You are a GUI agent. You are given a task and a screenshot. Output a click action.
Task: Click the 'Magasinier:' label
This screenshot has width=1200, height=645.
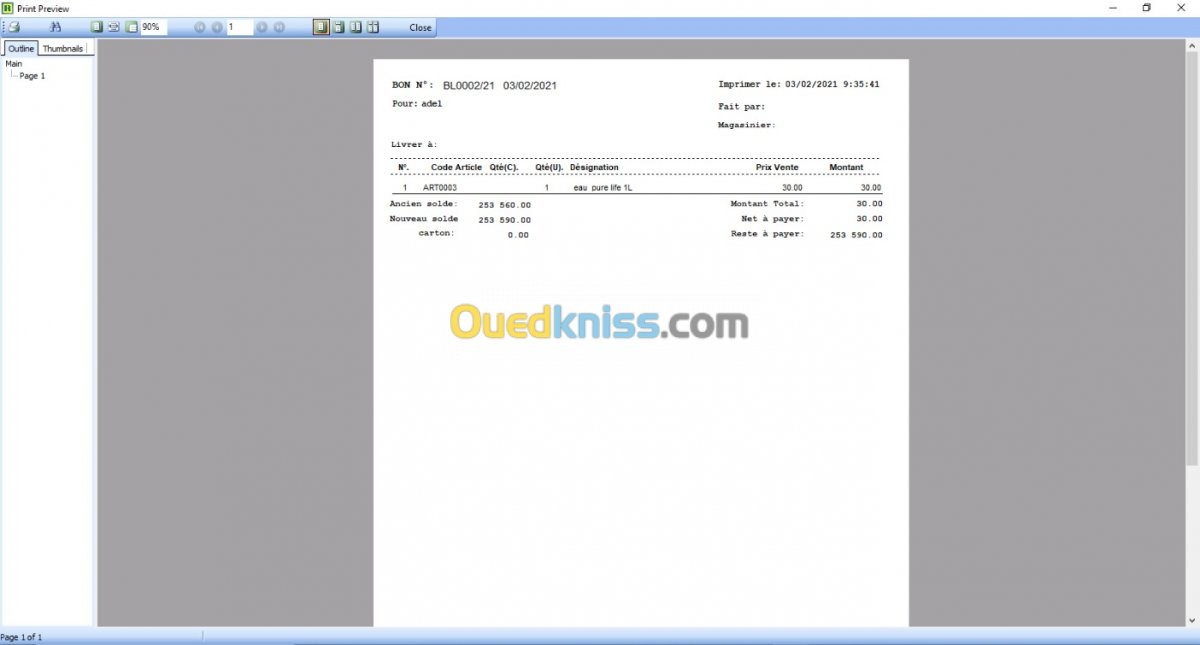[x=747, y=125]
